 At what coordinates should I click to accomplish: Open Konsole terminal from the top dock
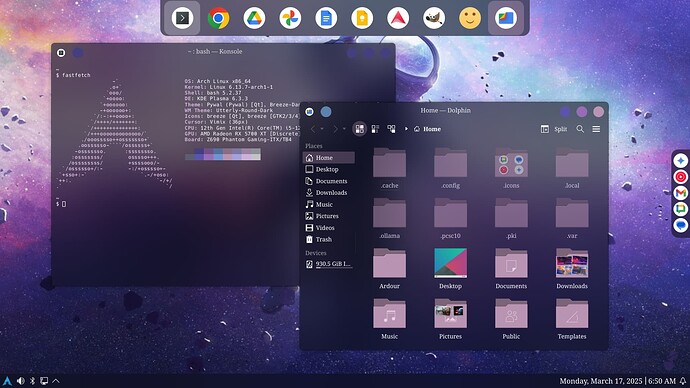coord(182,18)
